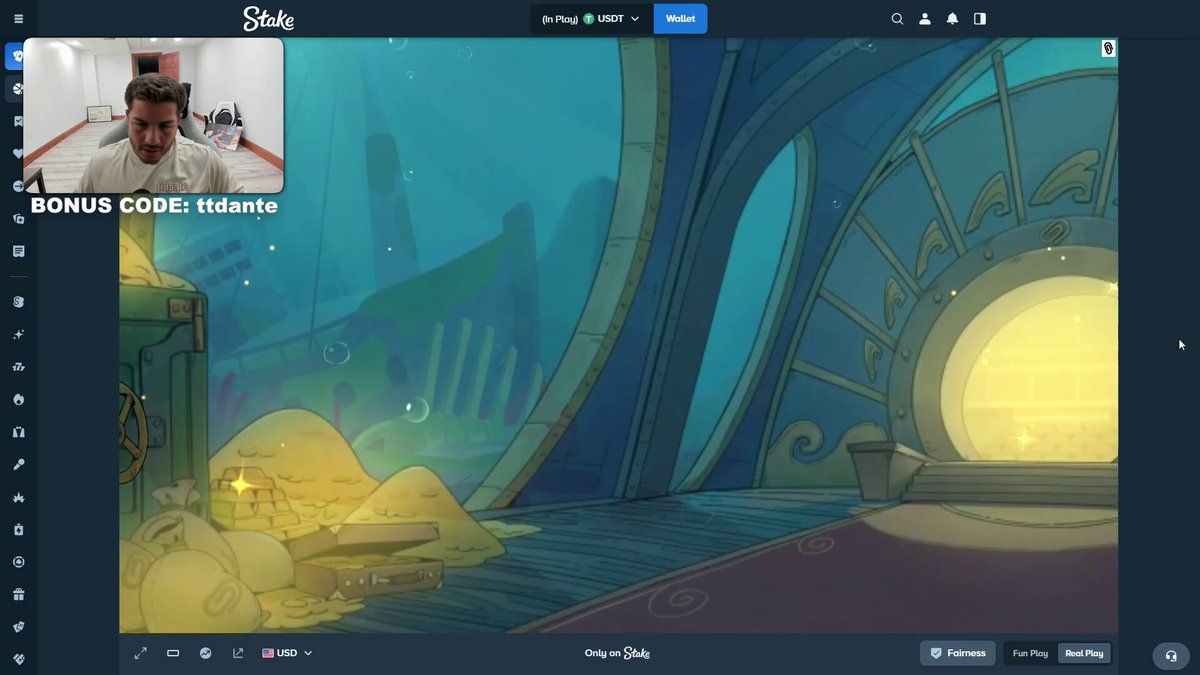Image resolution: width=1200 pixels, height=675 pixels.
Task: Open the battery-shaped sidebar icon
Action: [x=18, y=530]
